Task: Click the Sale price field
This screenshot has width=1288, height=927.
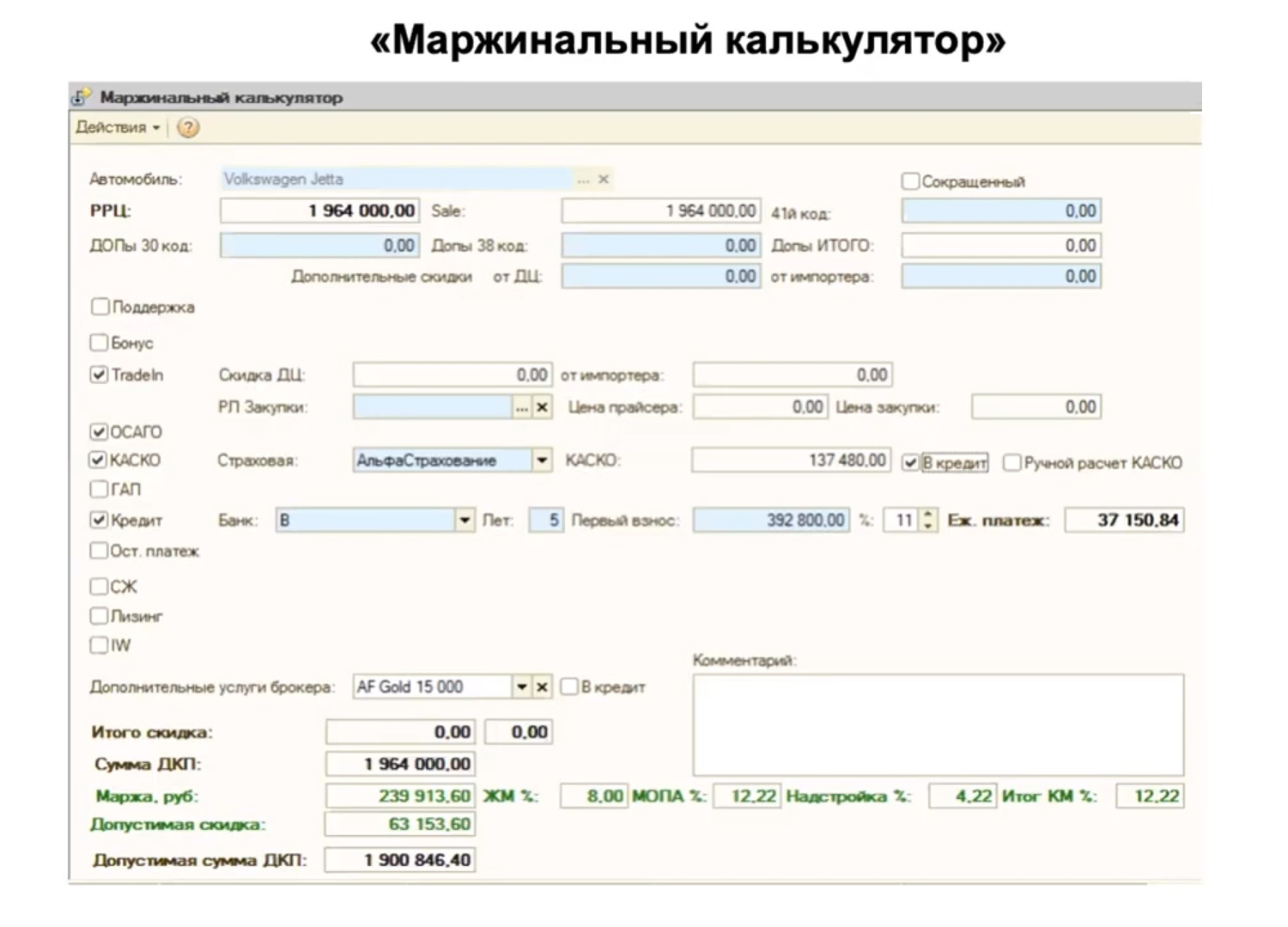Action: [661, 211]
